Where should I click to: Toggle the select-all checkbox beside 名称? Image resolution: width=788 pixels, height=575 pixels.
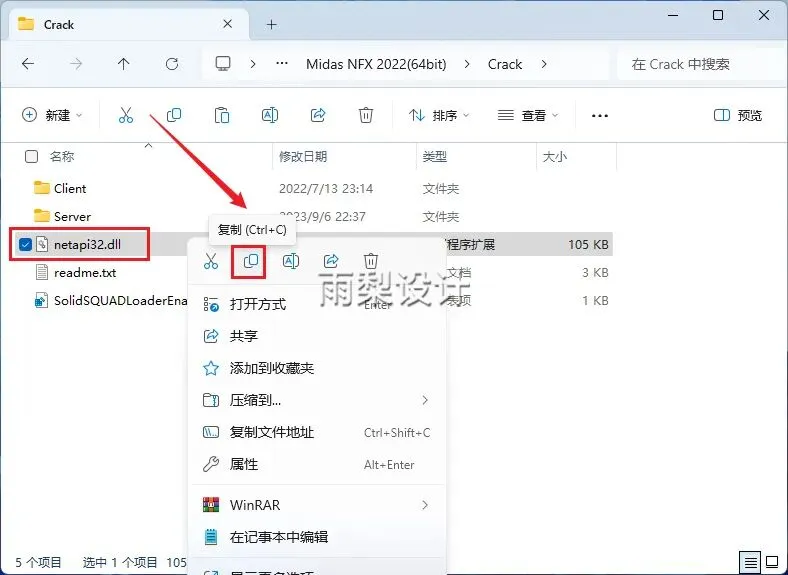click(32, 156)
